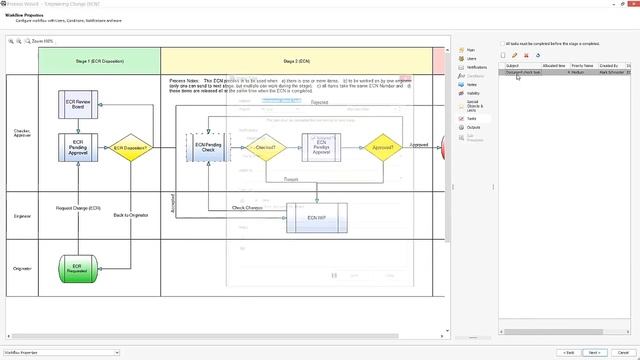Click the diagram vertical scrollbar
This screenshot has width=640, height=360.
447,147
